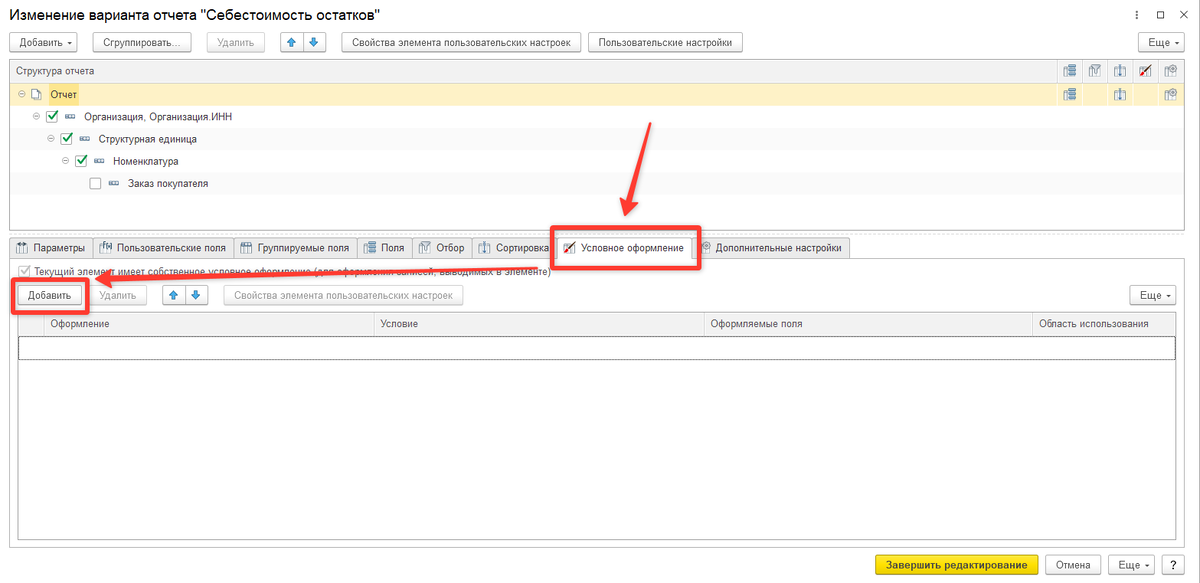Uncheck the Структурная единица grouping
Screen dimensions: 1200x583
point(68,139)
